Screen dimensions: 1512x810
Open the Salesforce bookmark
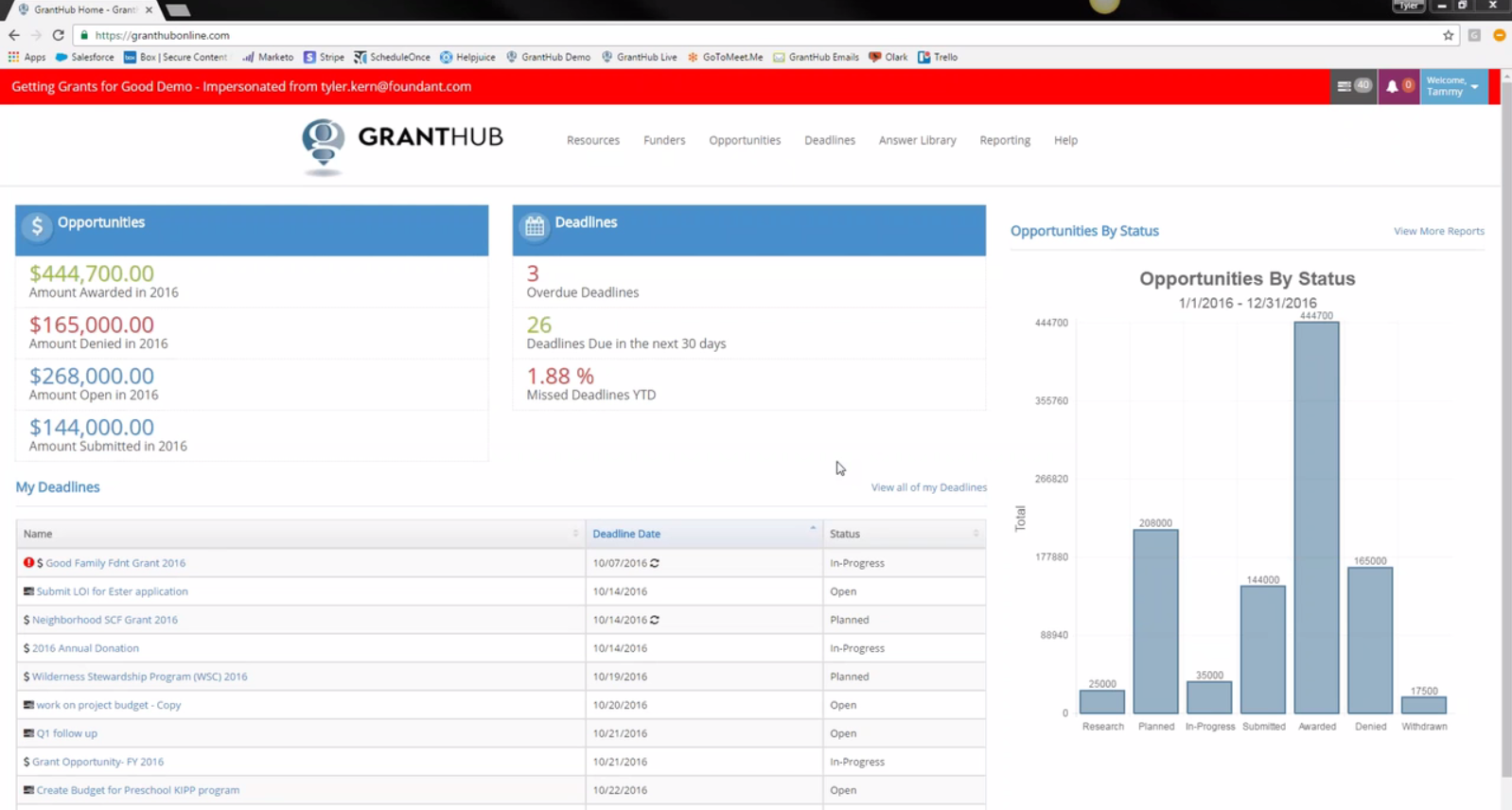[x=85, y=57]
